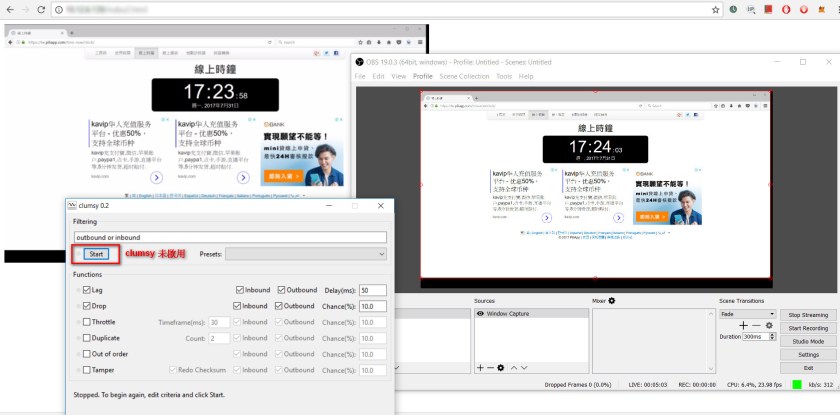The width and height of the screenshot is (840, 415).
Task: Enable the Throttle function checkbox
Action: [x=87, y=322]
